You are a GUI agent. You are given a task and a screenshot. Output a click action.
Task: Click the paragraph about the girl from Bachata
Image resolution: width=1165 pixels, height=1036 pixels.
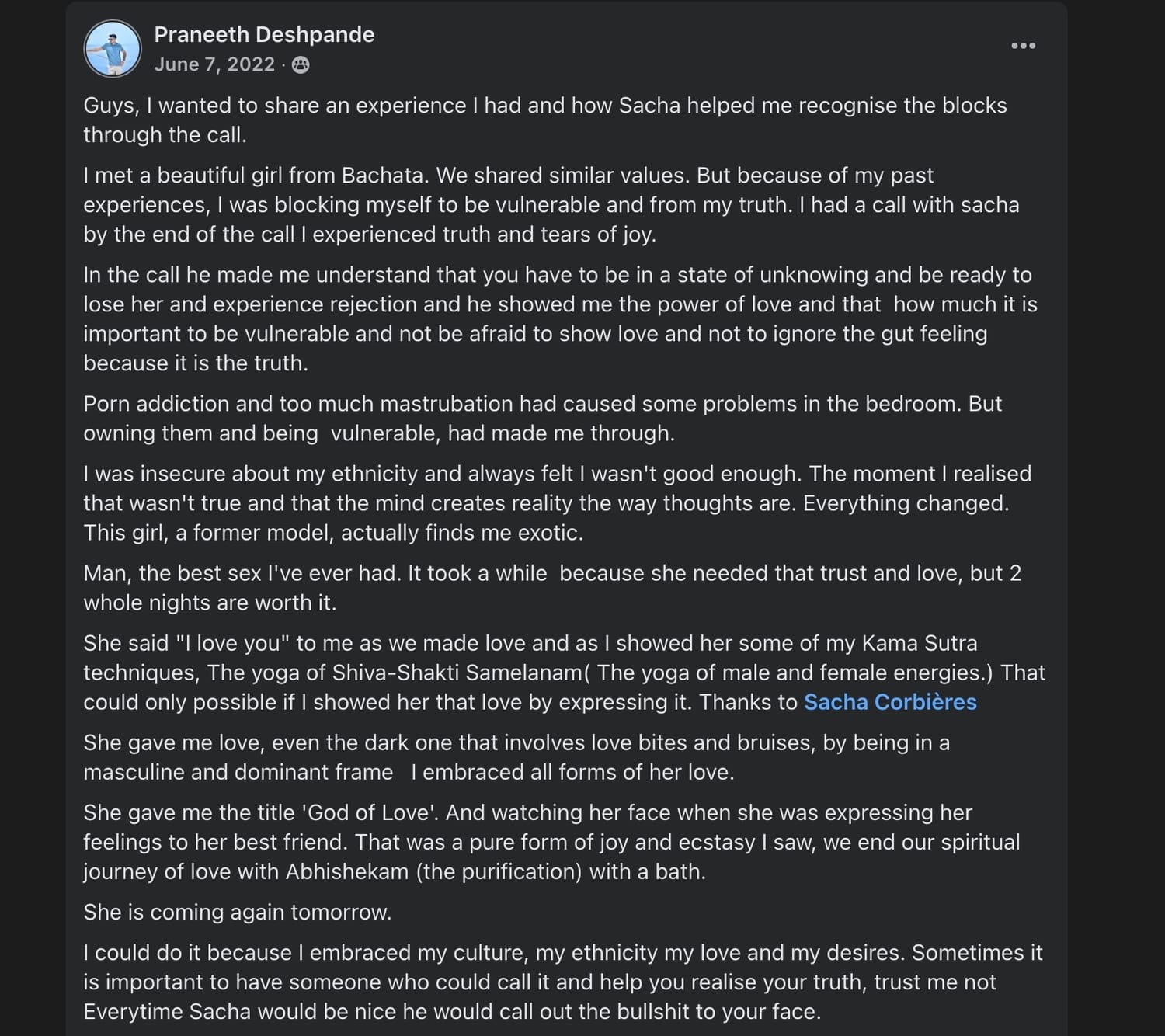pos(551,205)
